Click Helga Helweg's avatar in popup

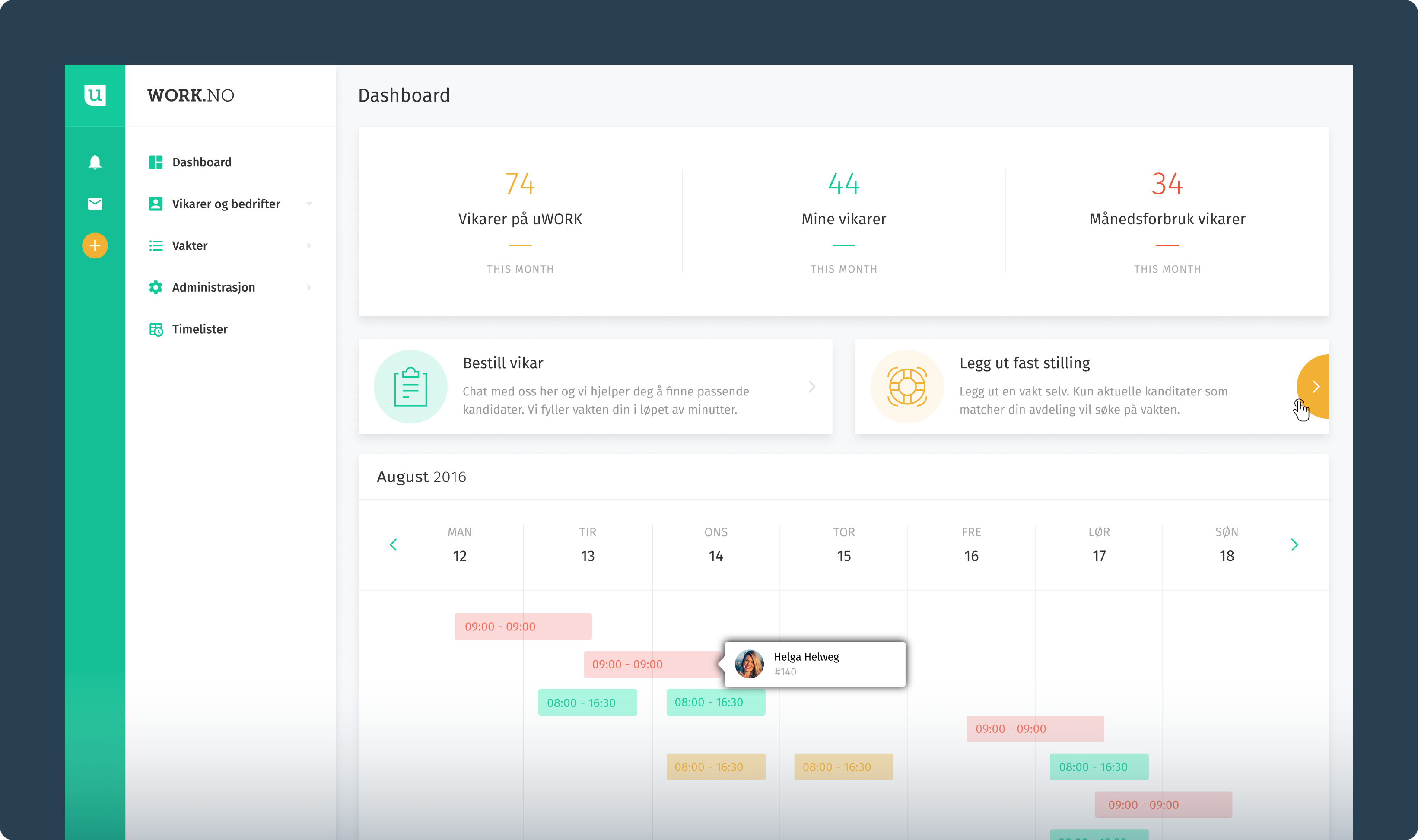pos(749,664)
